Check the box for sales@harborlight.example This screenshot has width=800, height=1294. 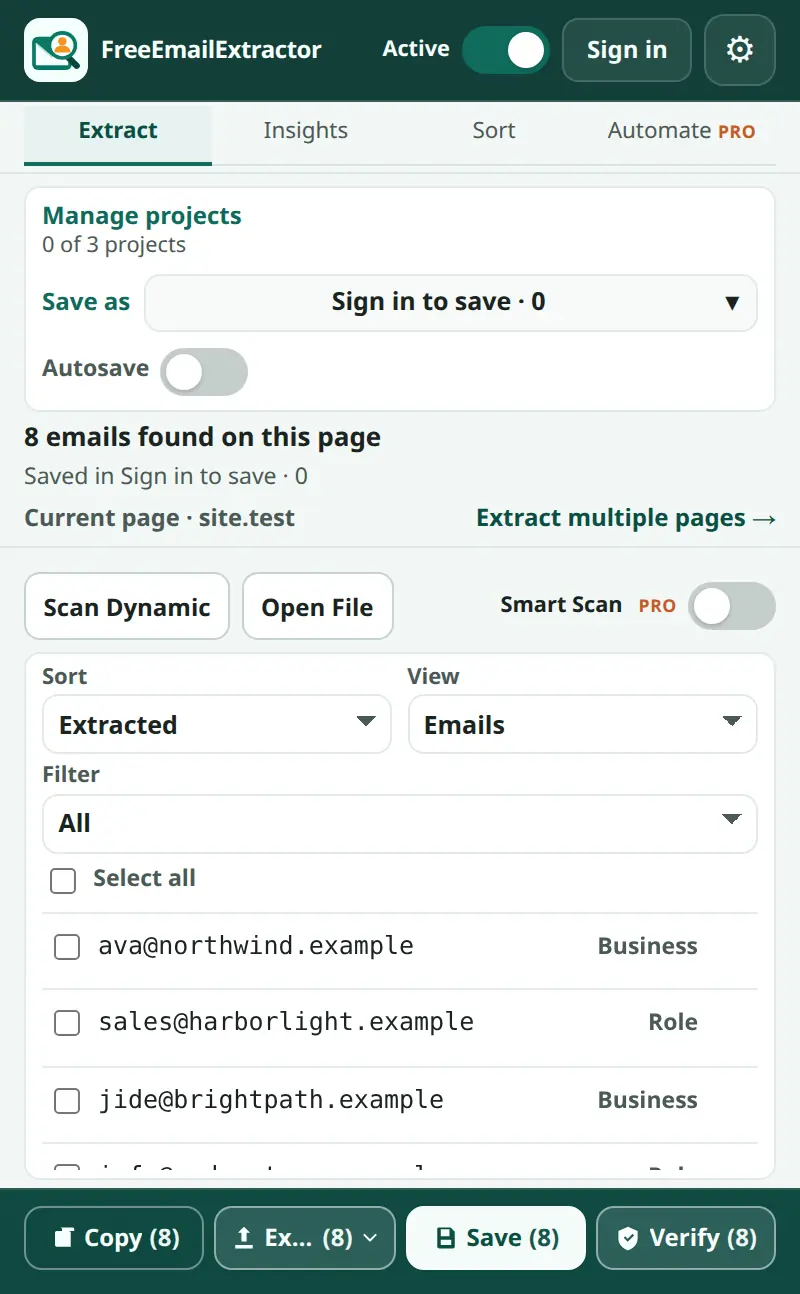(67, 1023)
